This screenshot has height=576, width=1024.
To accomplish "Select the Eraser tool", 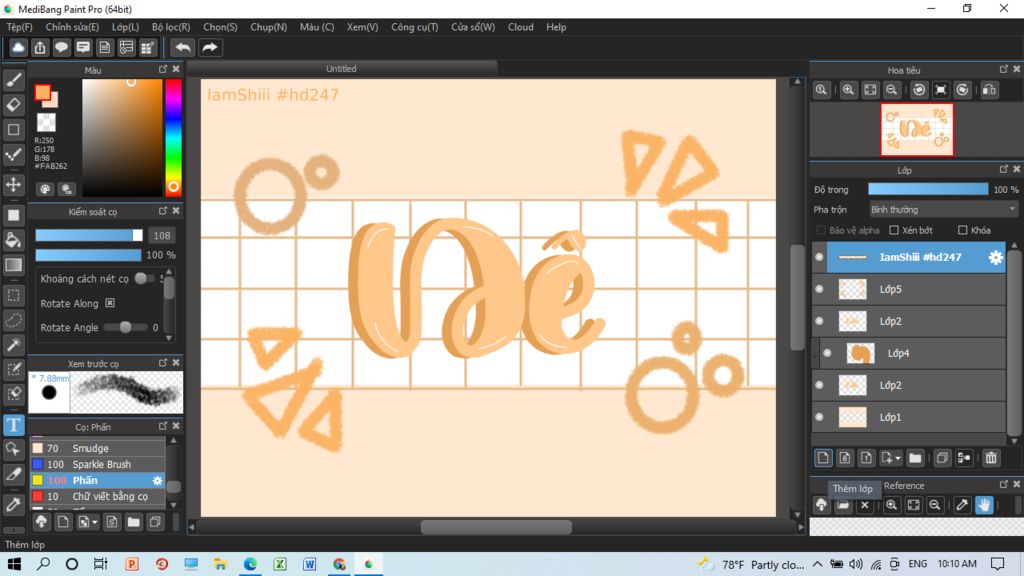I will [13, 104].
